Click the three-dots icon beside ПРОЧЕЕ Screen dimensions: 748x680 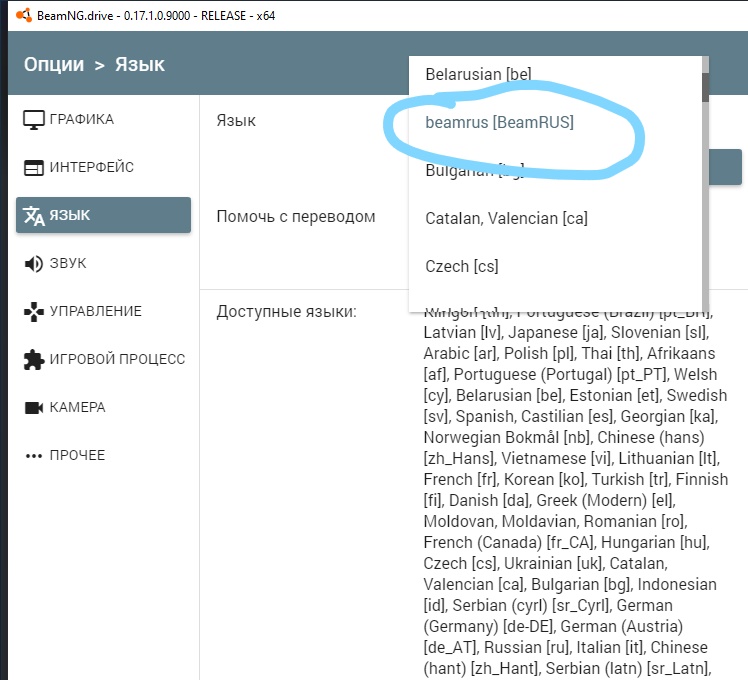(33, 456)
